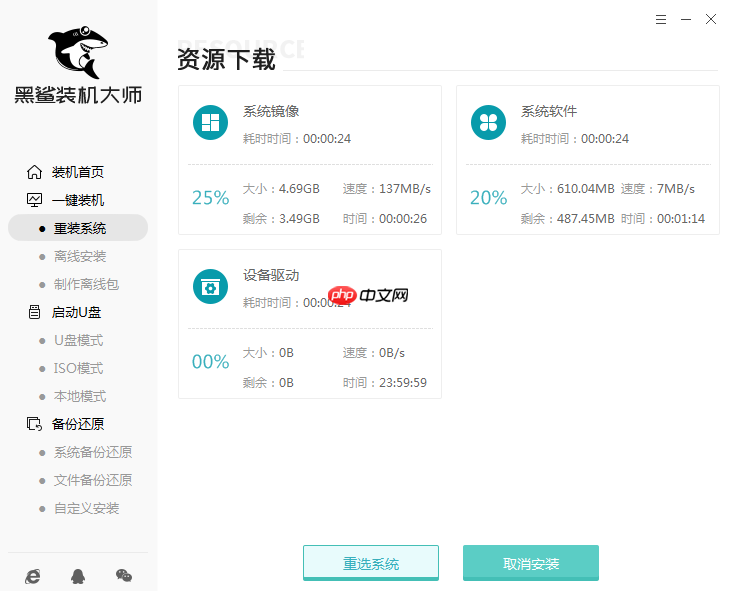Click the black shark logo icon
This screenshot has width=736, height=591.
[78, 52]
